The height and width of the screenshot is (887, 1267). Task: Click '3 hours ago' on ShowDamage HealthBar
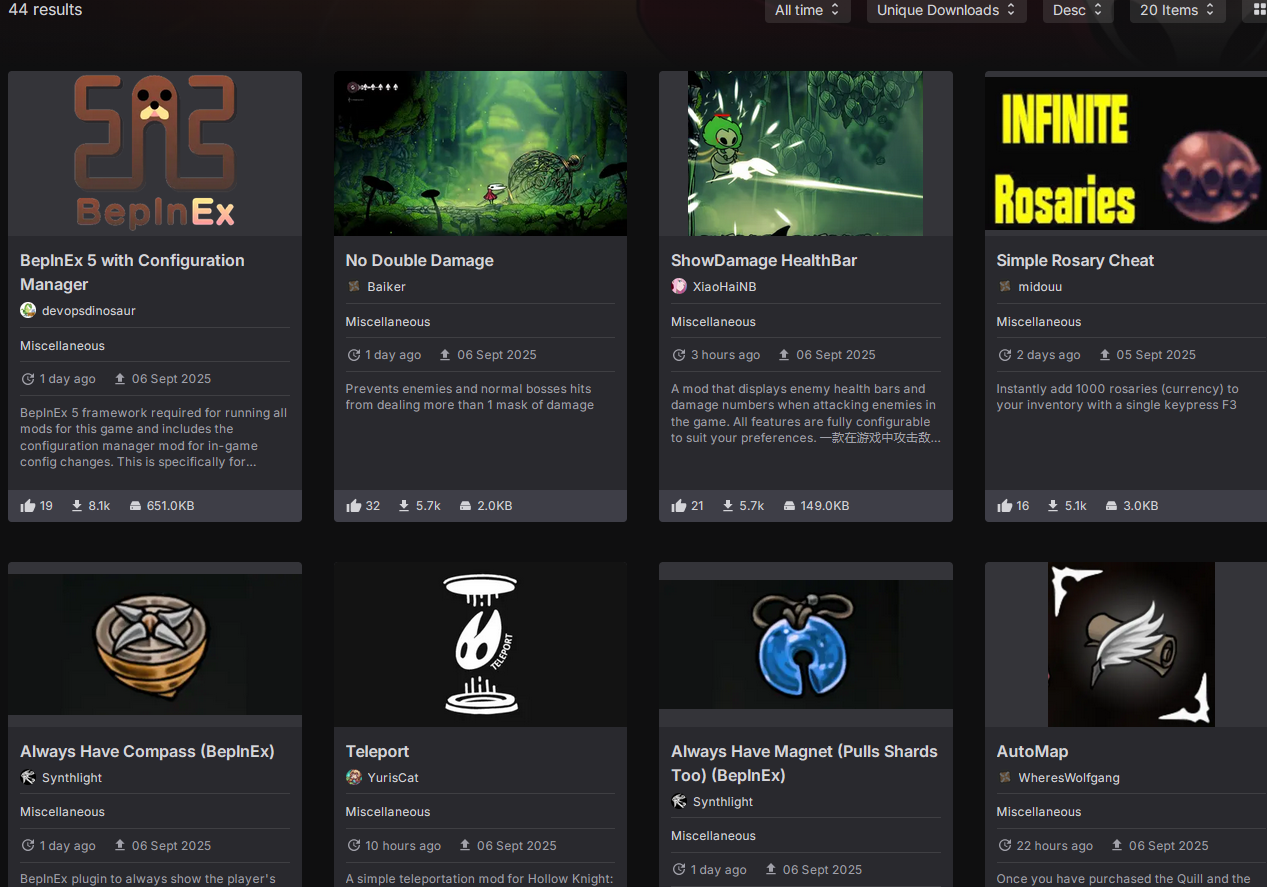725,355
